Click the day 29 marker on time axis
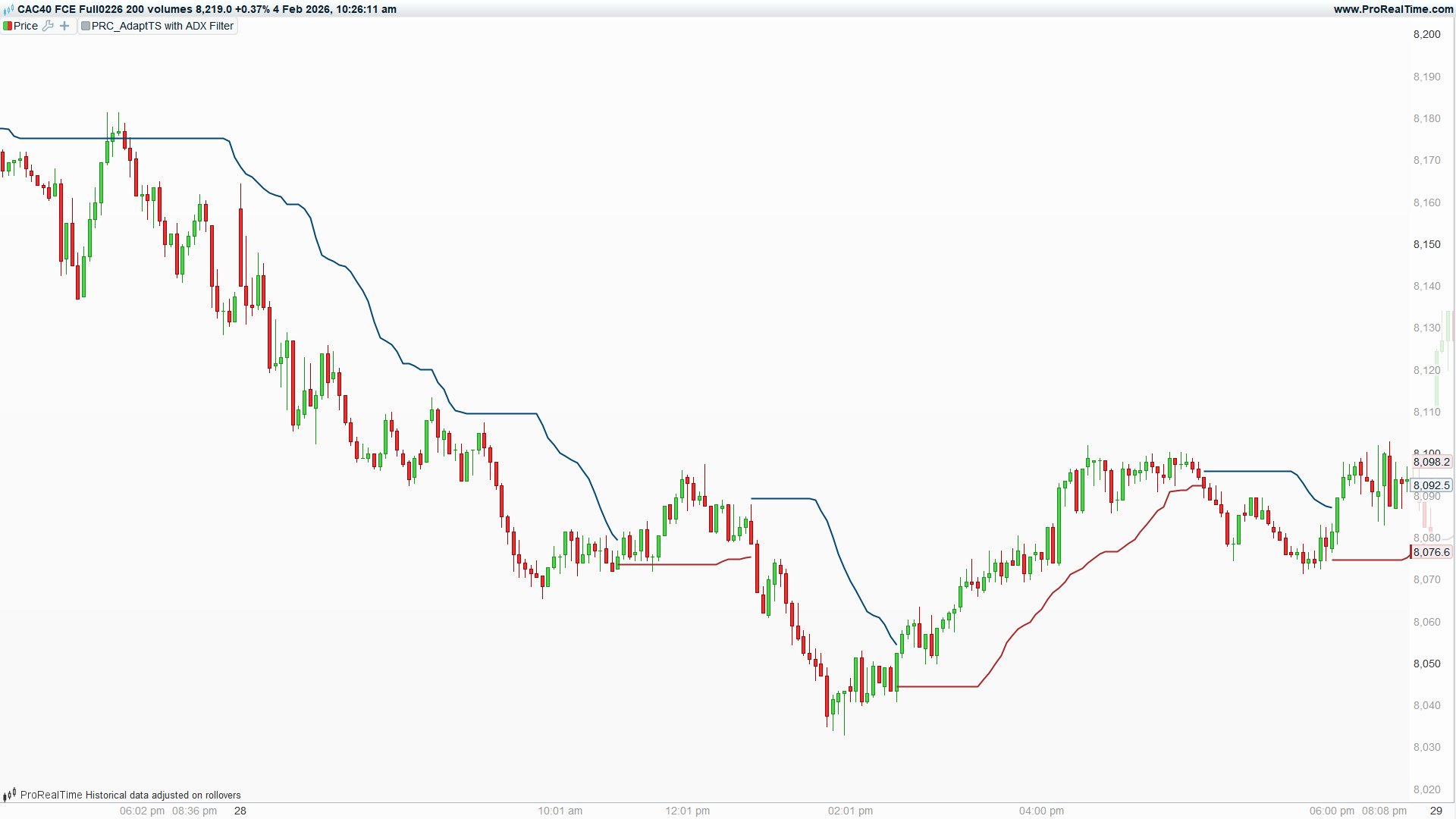Viewport: 1456px width, 819px height. [1436, 811]
